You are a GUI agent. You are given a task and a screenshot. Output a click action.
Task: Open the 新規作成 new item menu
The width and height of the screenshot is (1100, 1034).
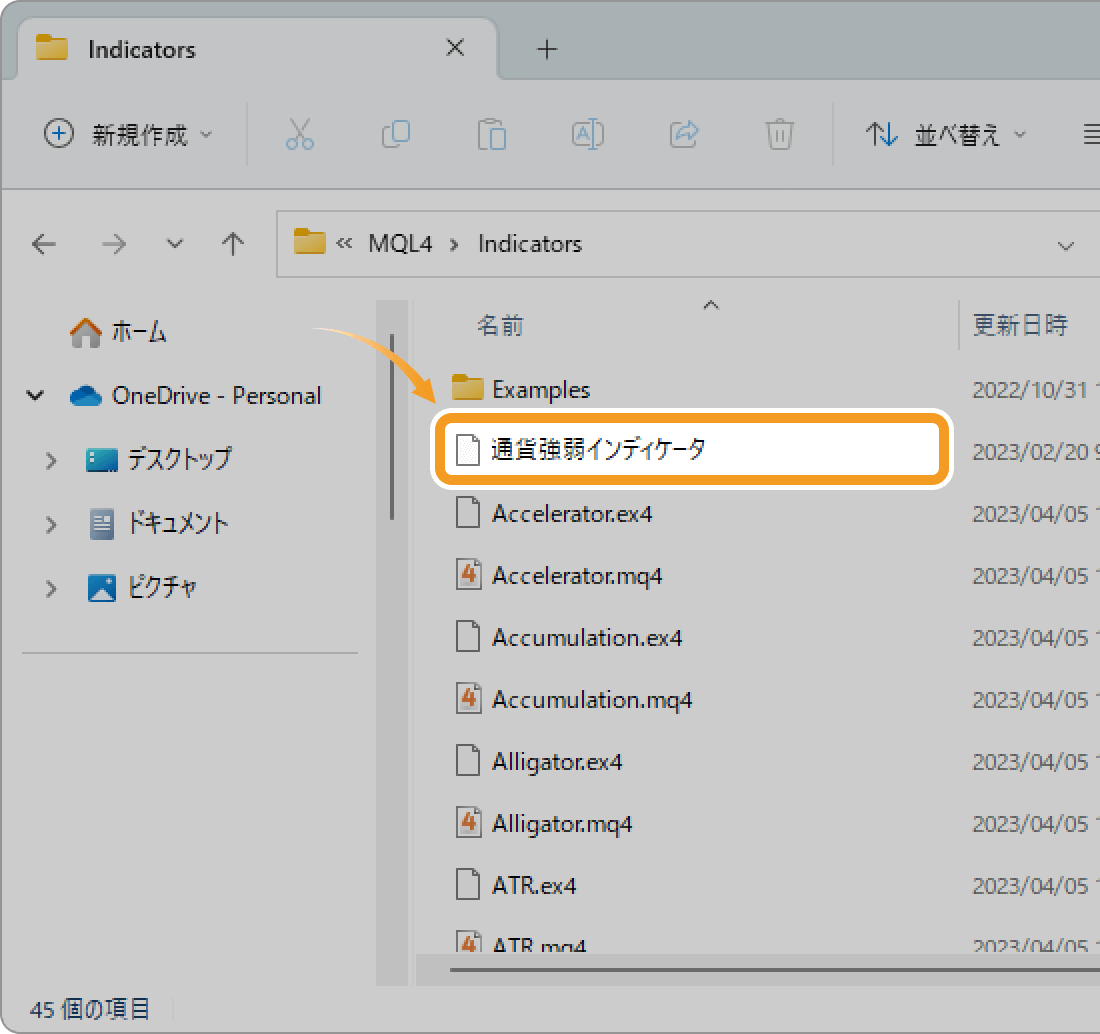[128, 134]
